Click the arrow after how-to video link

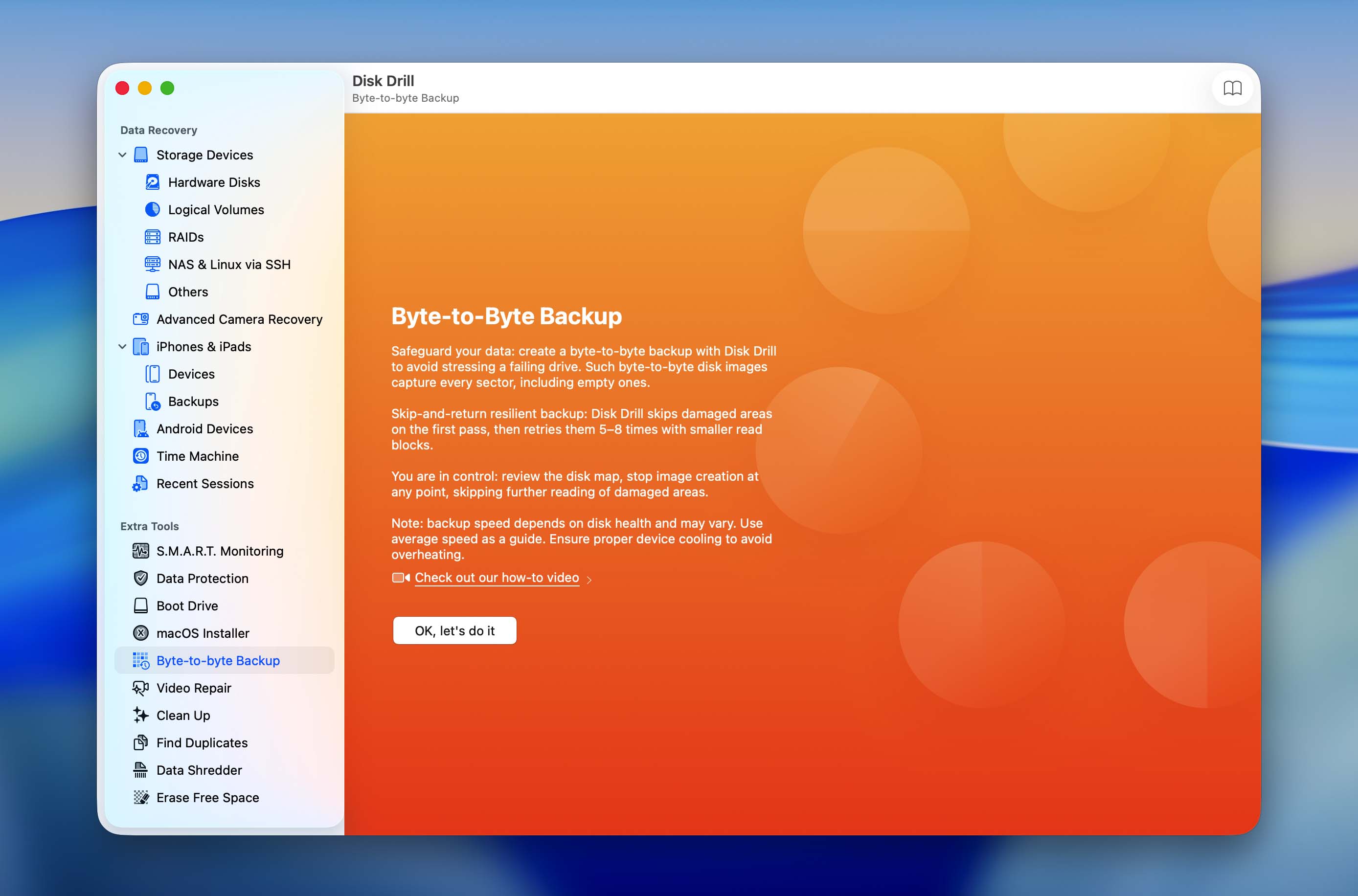pos(589,580)
